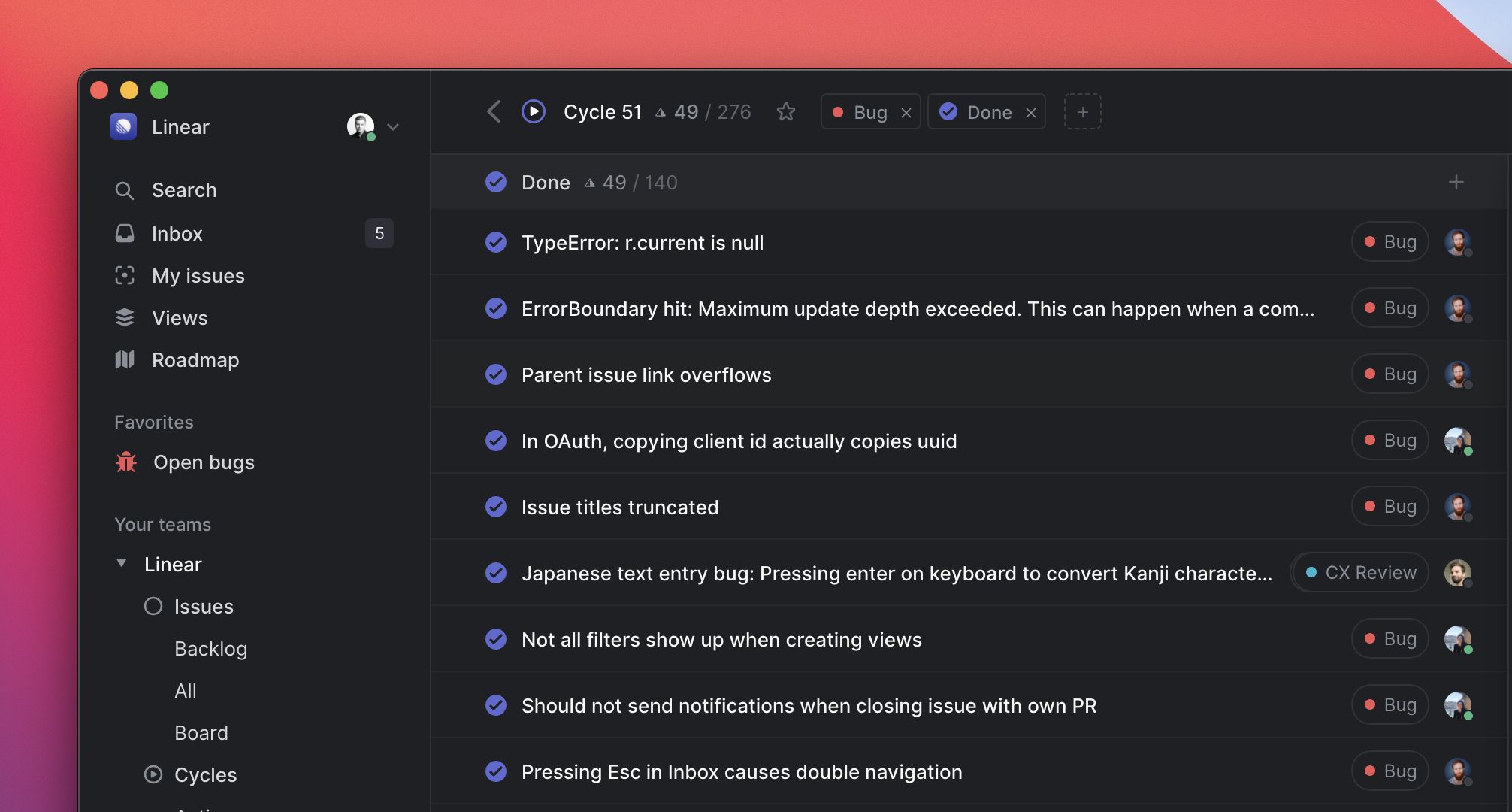1512x812 pixels.
Task: Toggle done status of 'Parent issue link overflows'
Action: [496, 374]
